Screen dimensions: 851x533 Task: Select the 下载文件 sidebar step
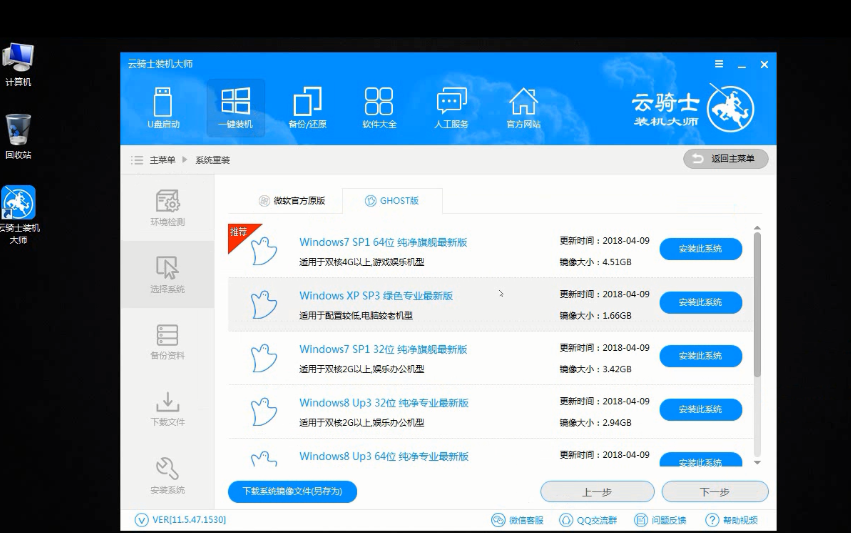(167, 409)
